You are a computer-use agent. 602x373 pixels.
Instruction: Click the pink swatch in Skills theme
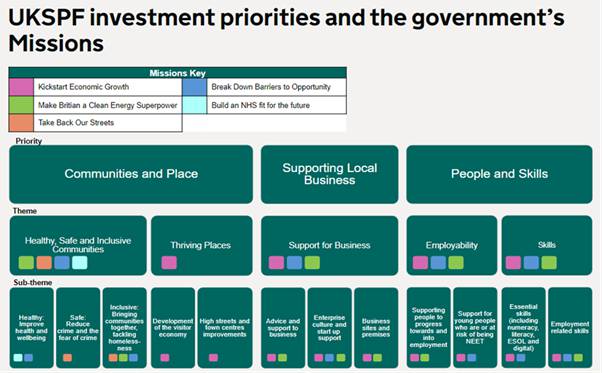click(x=513, y=263)
